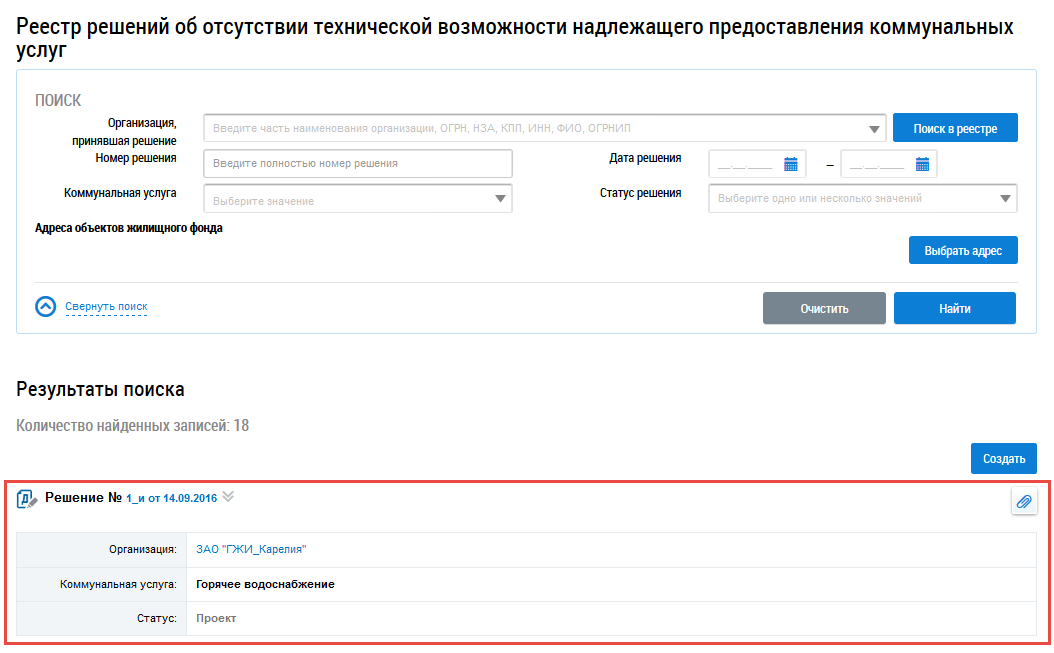The height and width of the screenshot is (653, 1054).
Task: Open the start date calendar picker
Action: point(791,164)
